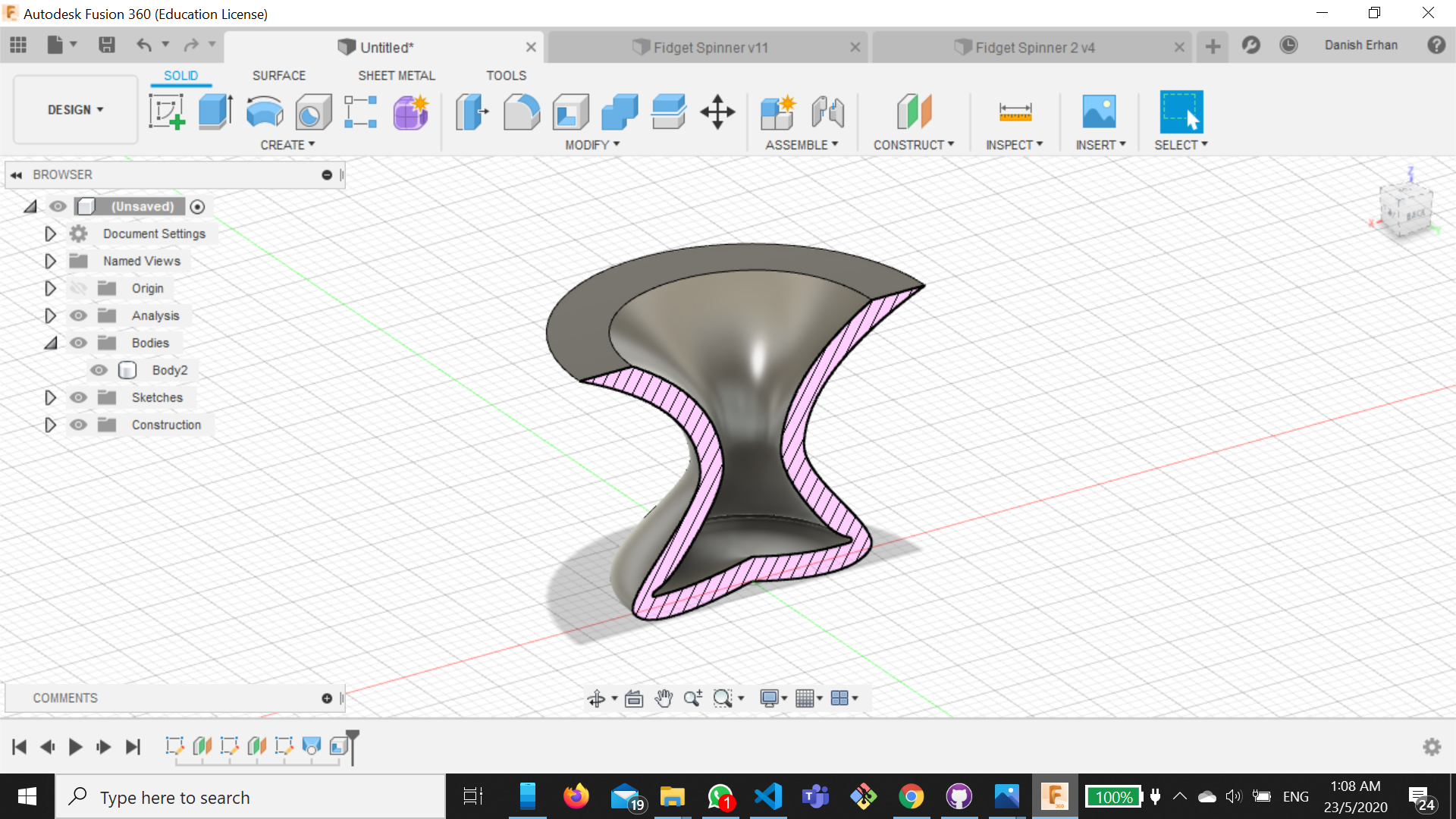Click the Save icon
The width and height of the screenshot is (1456, 819).
pyautogui.click(x=107, y=45)
